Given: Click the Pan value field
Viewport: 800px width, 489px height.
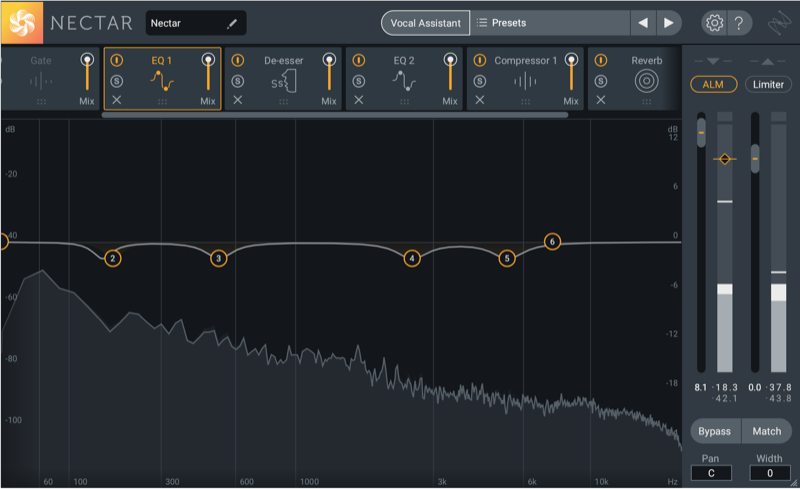Looking at the screenshot, I should (x=711, y=473).
